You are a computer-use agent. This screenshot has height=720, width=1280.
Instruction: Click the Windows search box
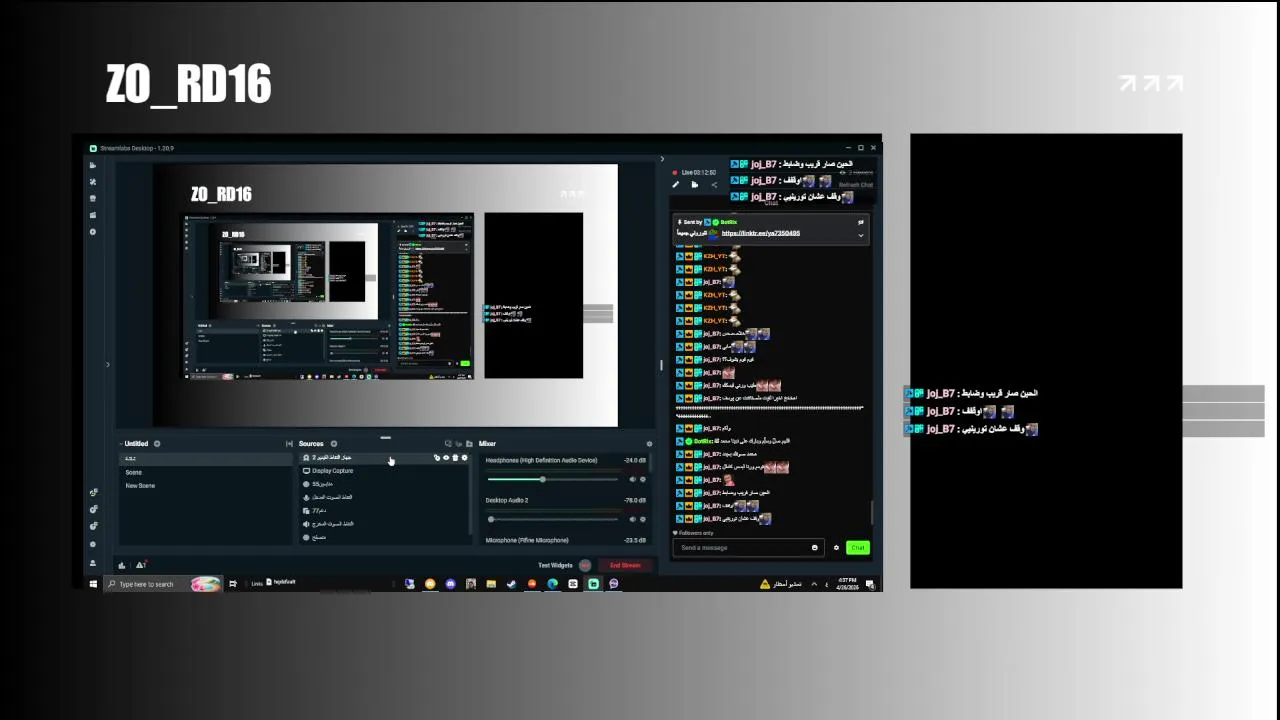(162, 584)
